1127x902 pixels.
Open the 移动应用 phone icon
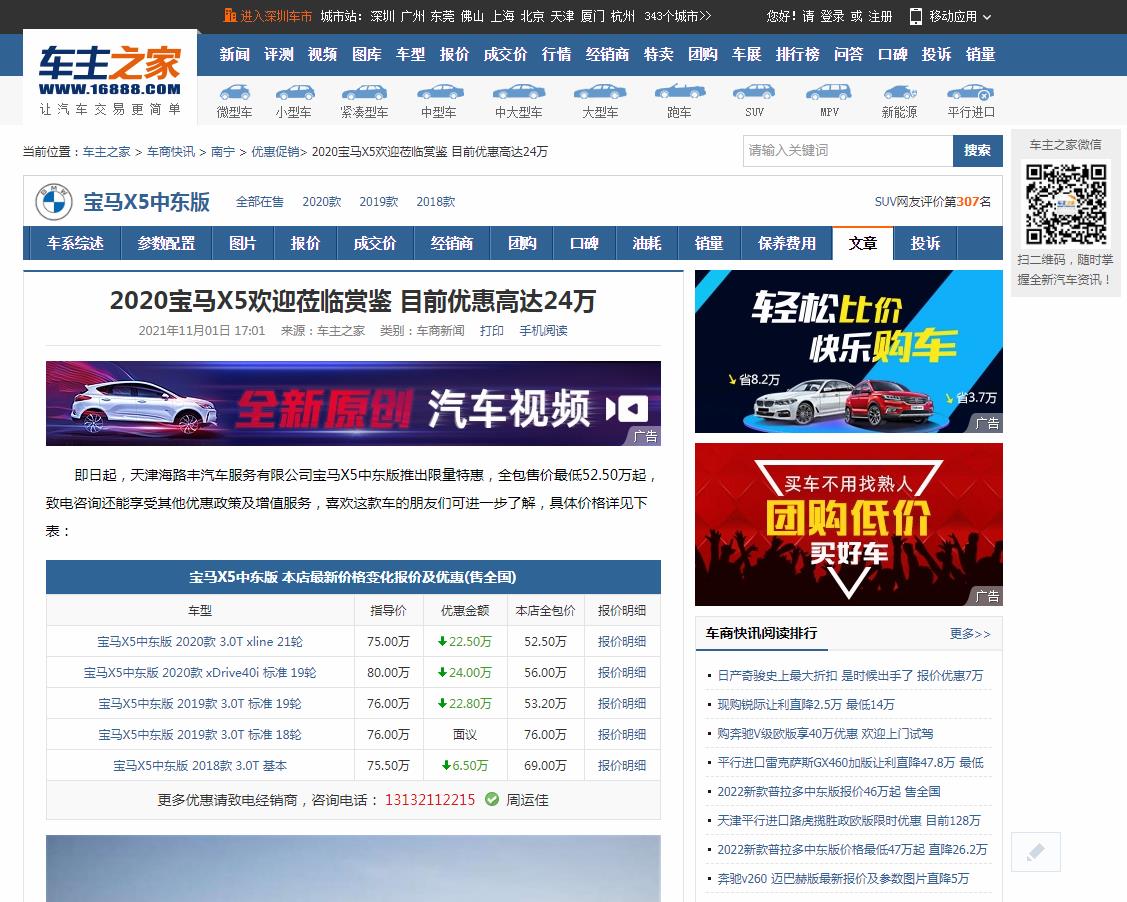[916, 17]
